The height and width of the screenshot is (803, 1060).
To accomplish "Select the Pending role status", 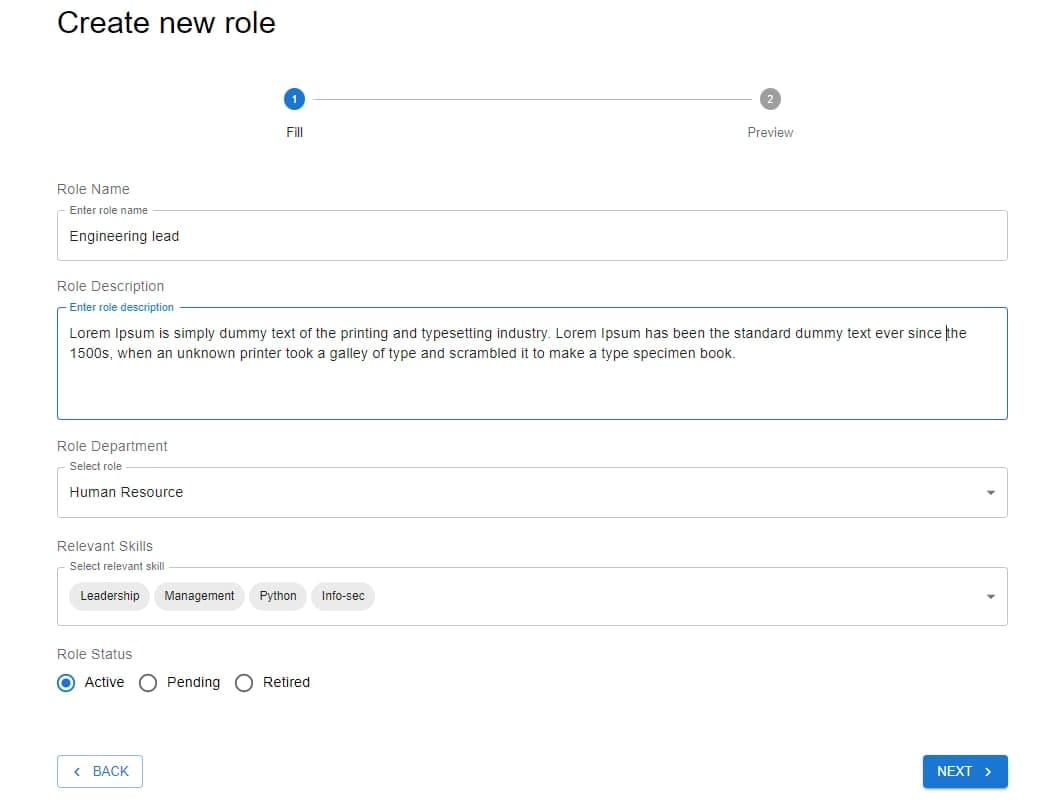I will pyautogui.click(x=148, y=683).
